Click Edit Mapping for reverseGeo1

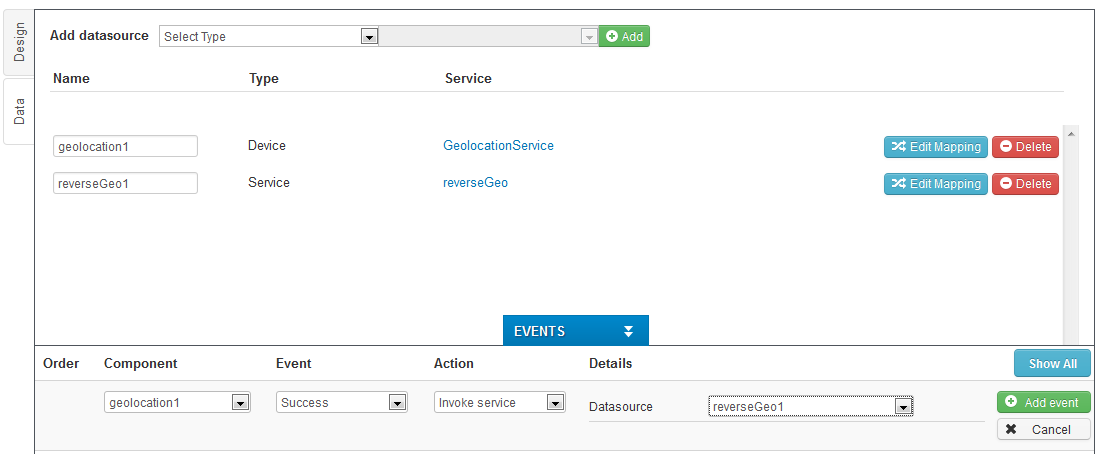(x=935, y=184)
